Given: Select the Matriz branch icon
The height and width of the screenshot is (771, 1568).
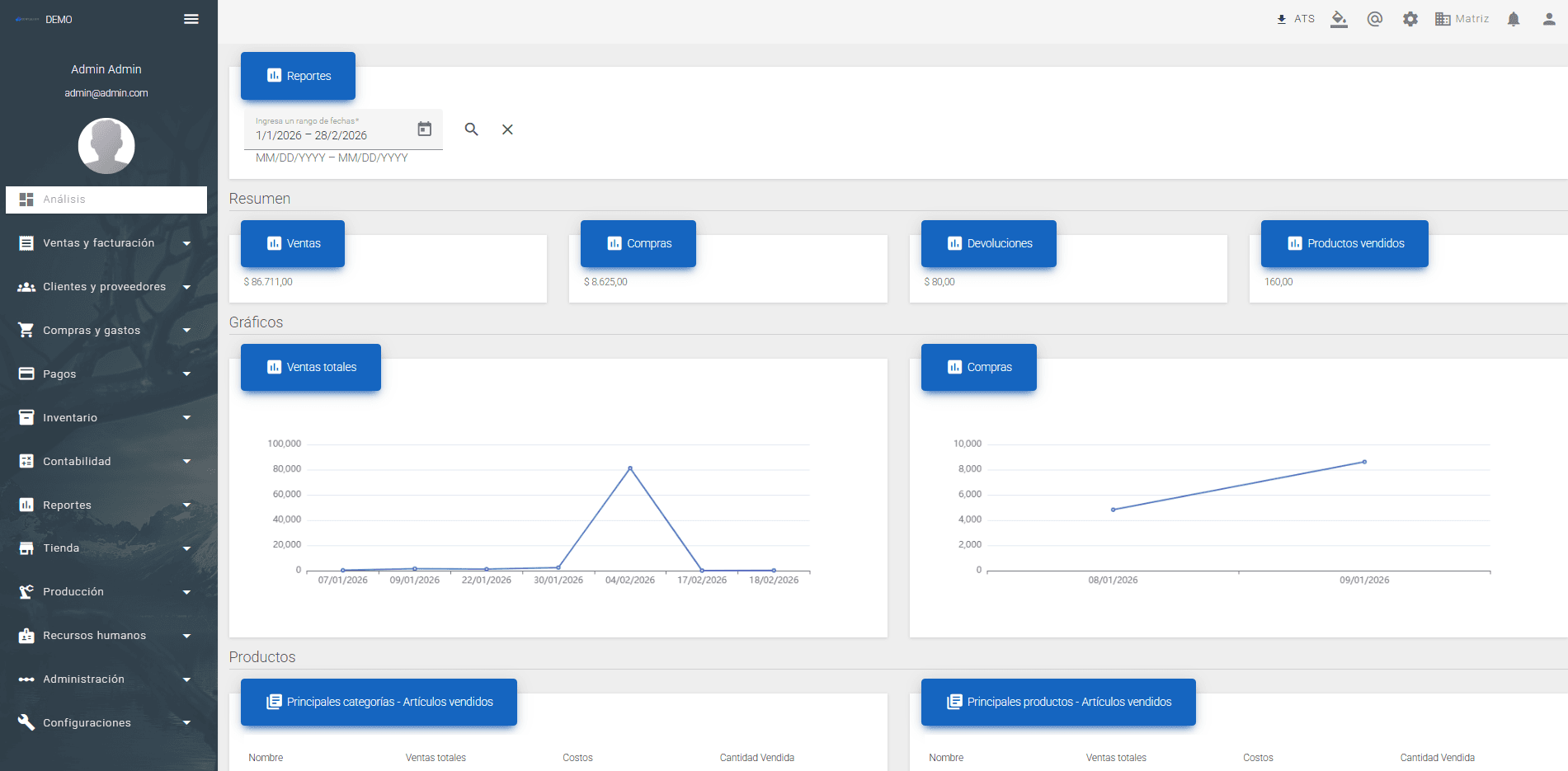Looking at the screenshot, I should coord(1443,19).
